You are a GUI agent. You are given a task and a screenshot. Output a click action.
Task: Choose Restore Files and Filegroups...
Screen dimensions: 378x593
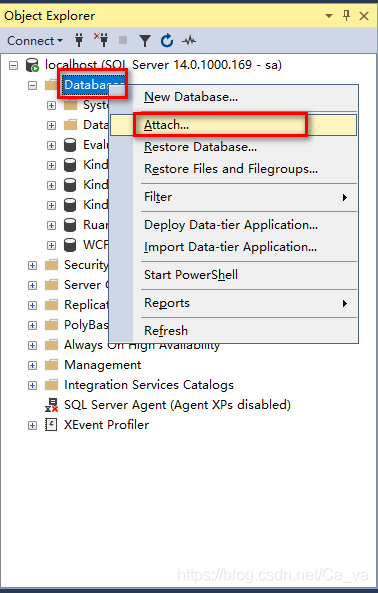click(233, 169)
